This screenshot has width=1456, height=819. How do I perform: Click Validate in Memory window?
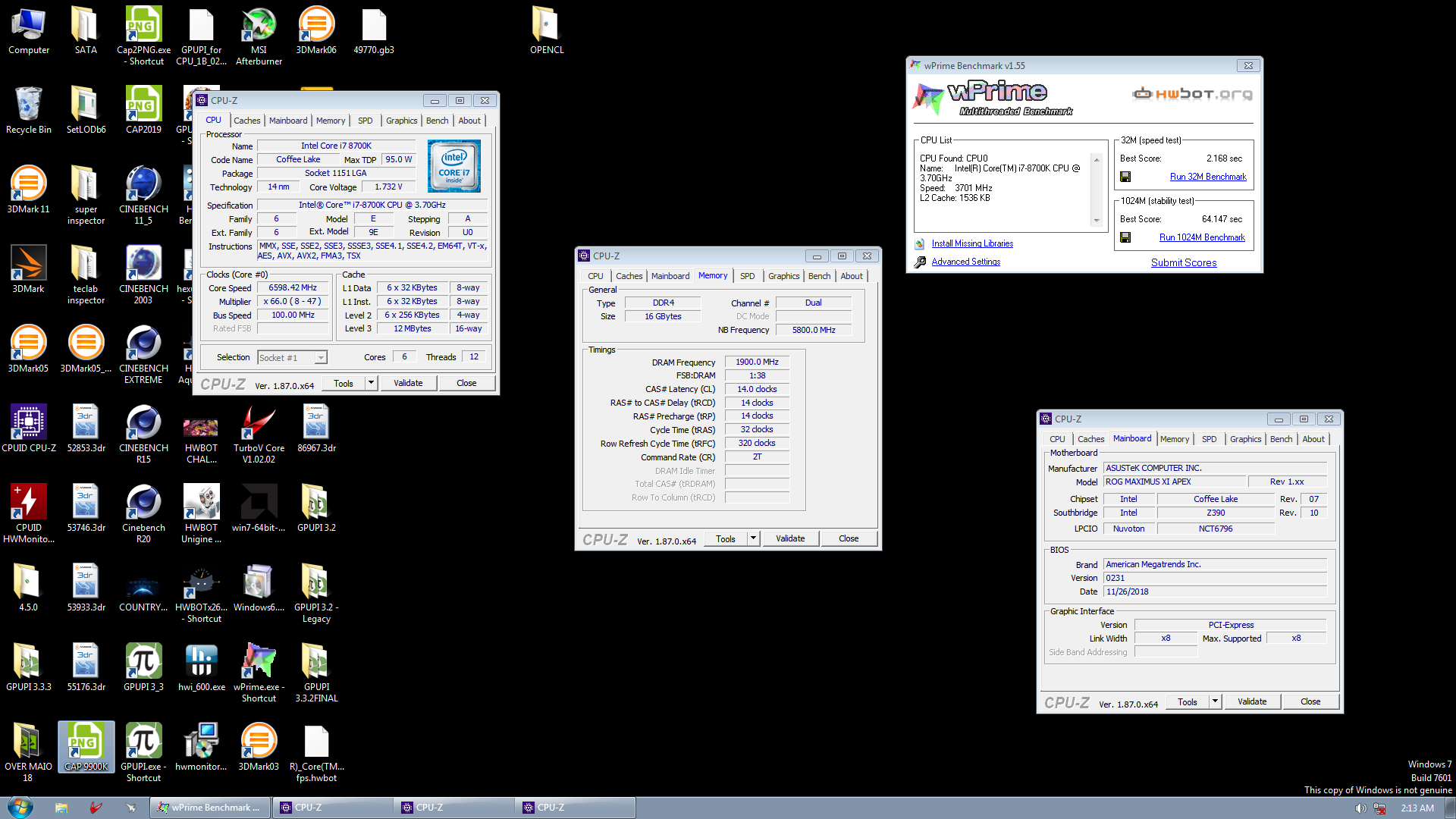tap(790, 538)
